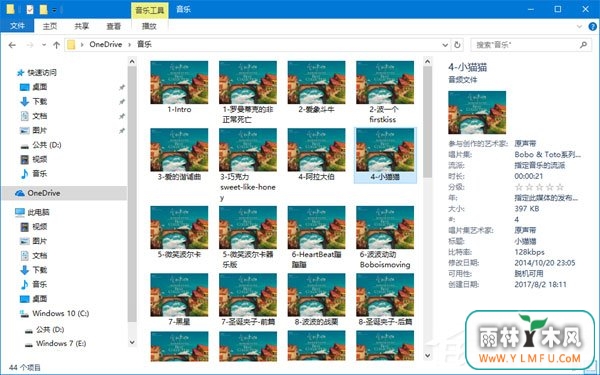Viewport: 600px width, 375px height.
Task: Switch to the 主页 ribbon tab
Action: click(x=50, y=26)
